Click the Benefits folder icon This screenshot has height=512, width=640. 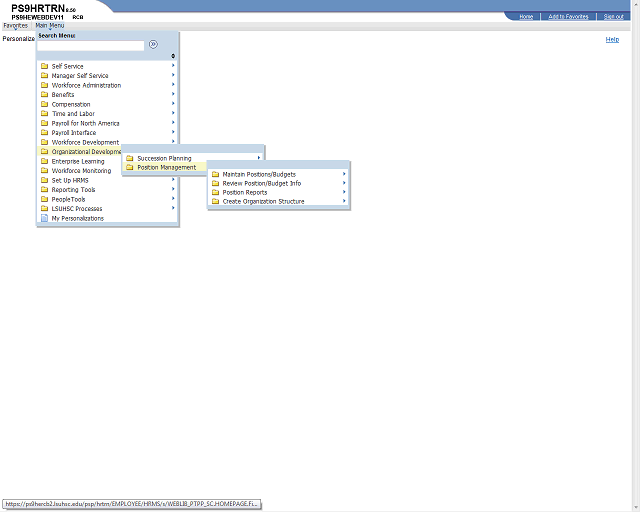44,94
